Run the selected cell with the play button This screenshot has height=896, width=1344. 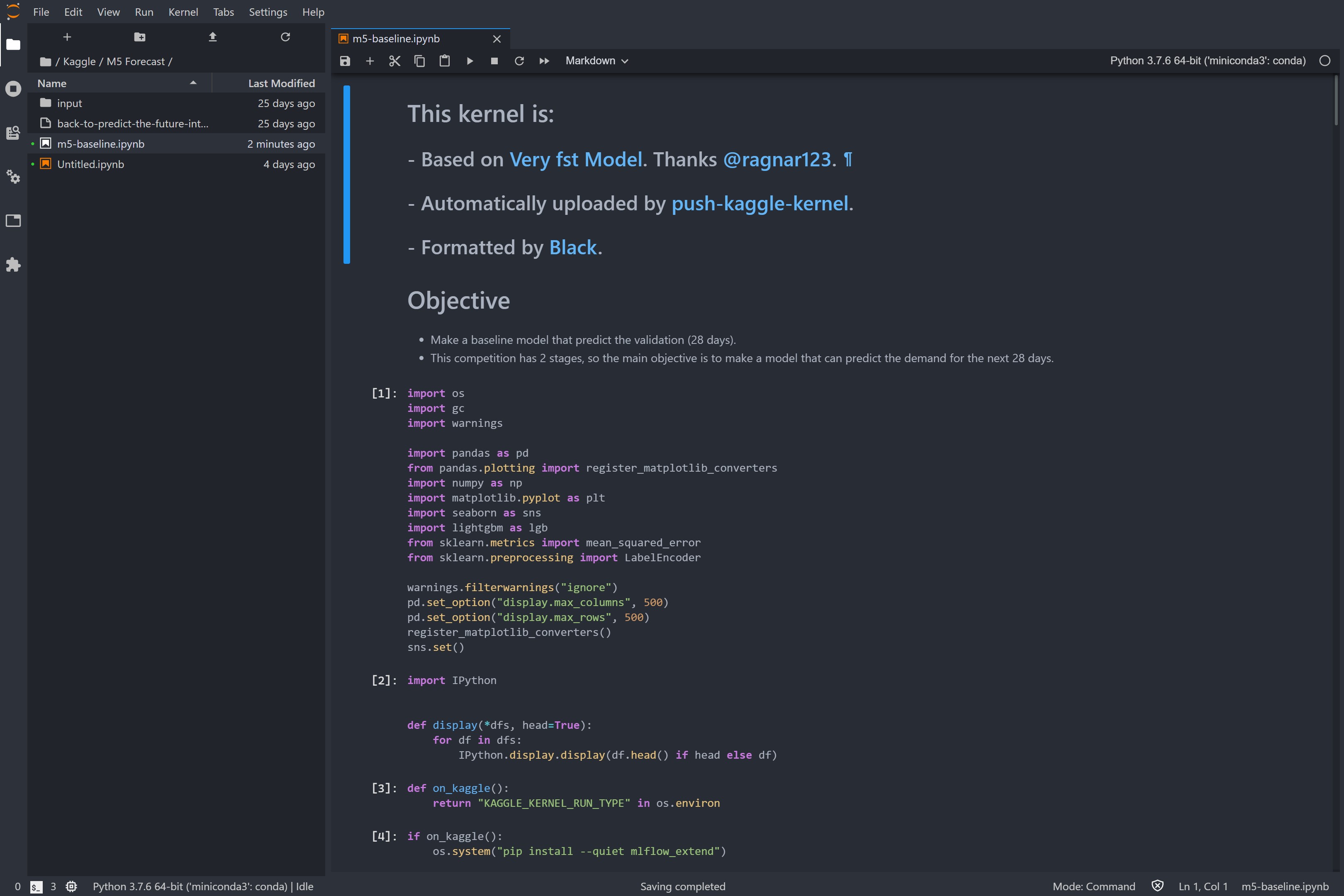coord(470,61)
